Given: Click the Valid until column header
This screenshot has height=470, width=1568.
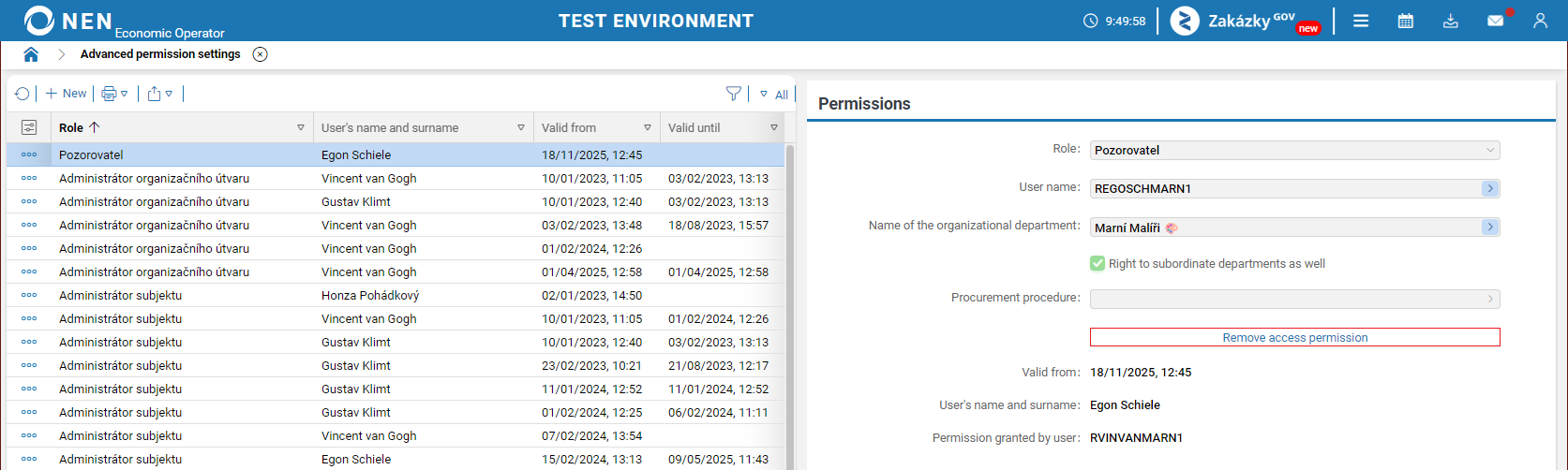Looking at the screenshot, I should point(694,127).
